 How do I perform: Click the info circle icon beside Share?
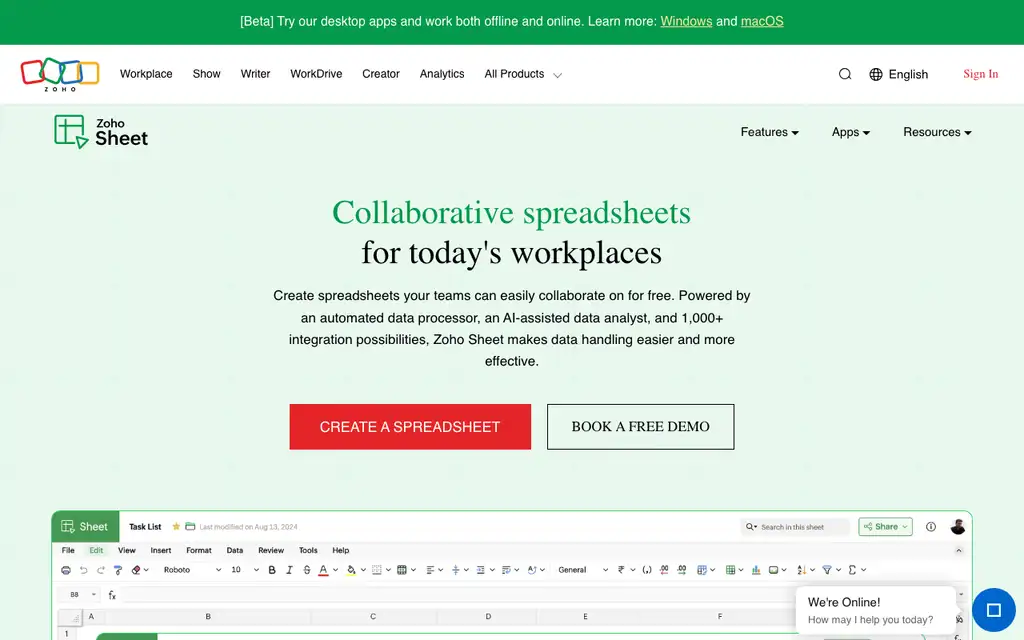[931, 526]
